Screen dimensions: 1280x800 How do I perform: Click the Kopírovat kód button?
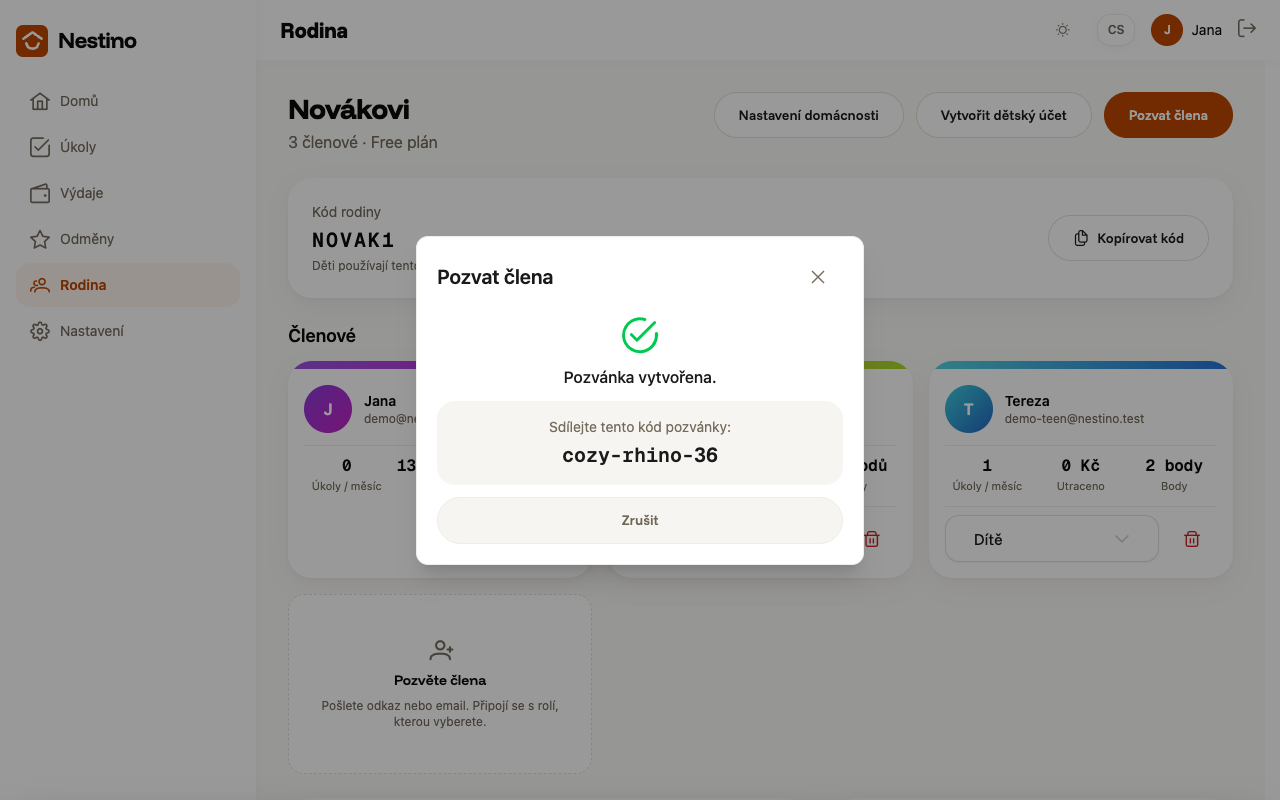pyautogui.click(x=1128, y=238)
